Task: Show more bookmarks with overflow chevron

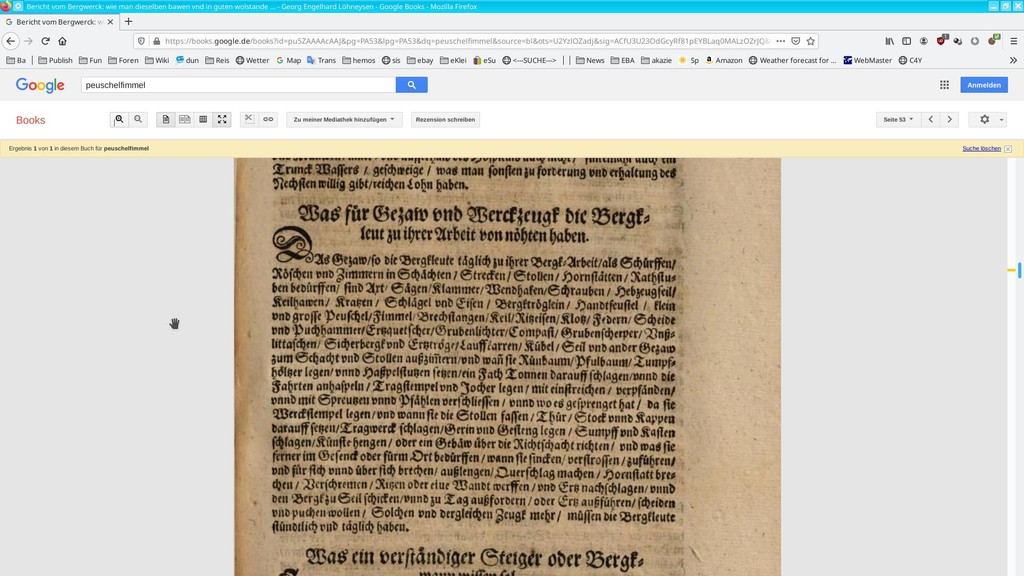Action: pyautogui.click(x=1014, y=60)
